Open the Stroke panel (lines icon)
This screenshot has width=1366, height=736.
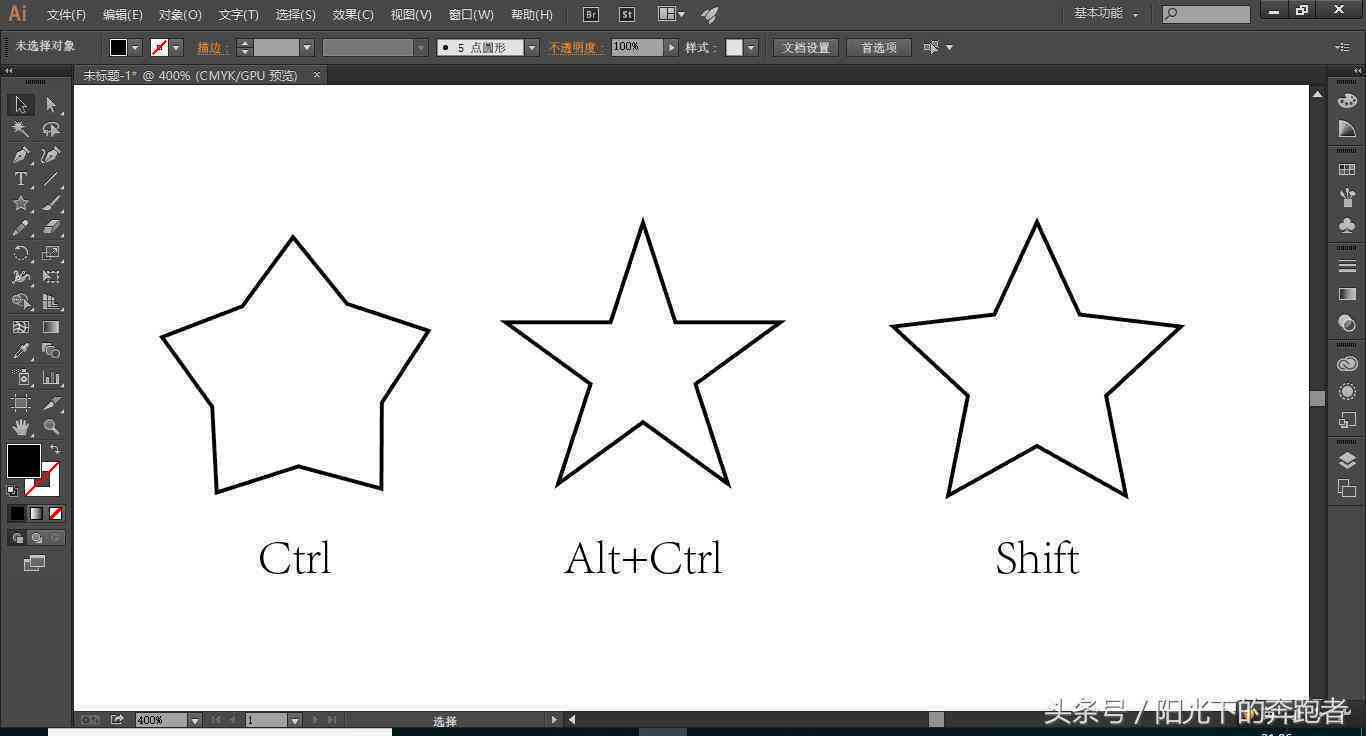[x=1347, y=266]
